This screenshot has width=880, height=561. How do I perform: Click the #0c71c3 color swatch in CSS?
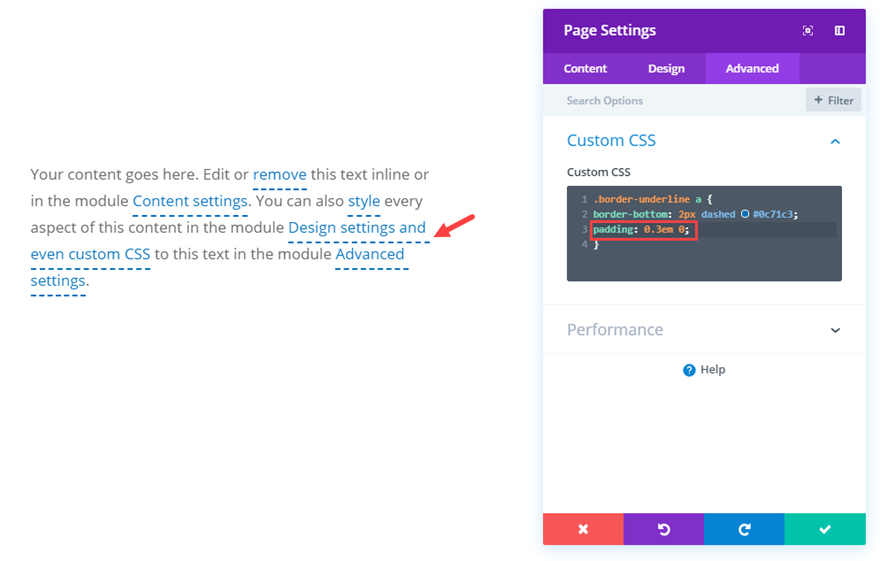coord(745,215)
